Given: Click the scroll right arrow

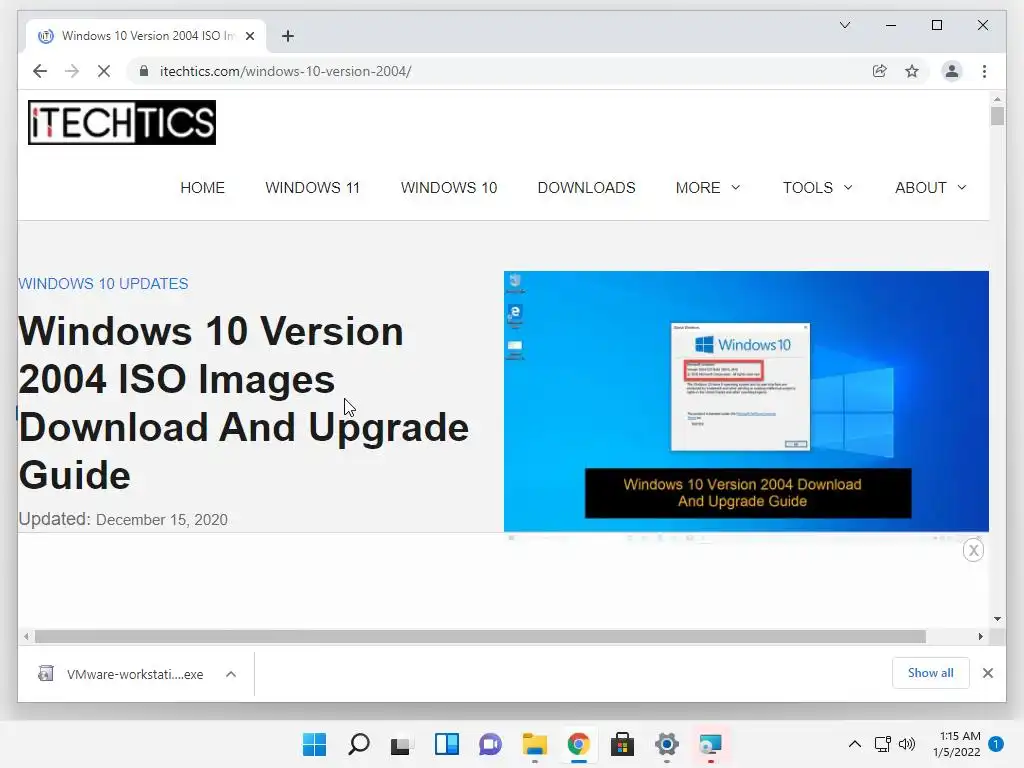Looking at the screenshot, I should [980, 636].
